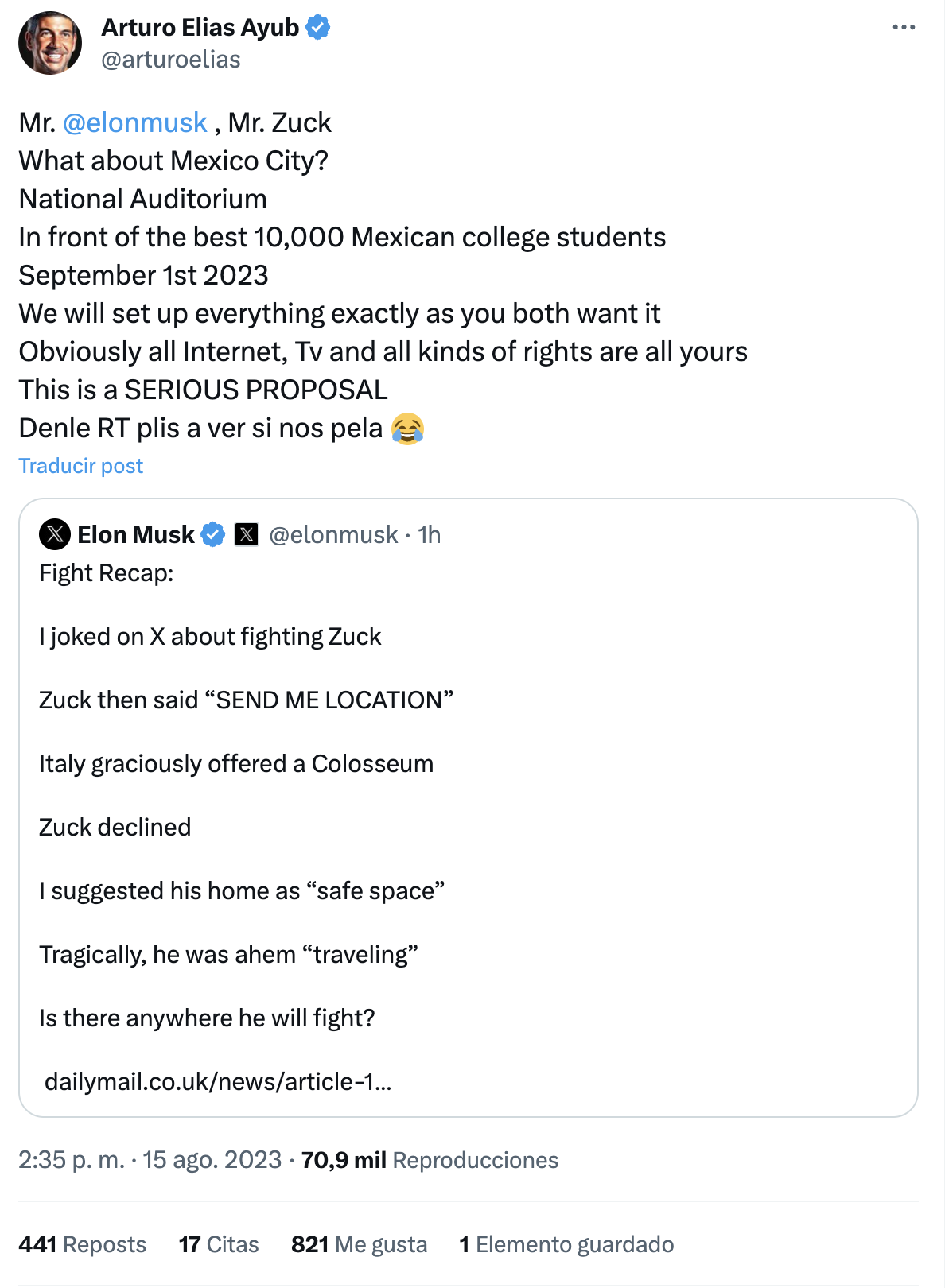The width and height of the screenshot is (945, 1288).
Task: Click the 70,9 mil Reproducciones count
Action: [x=430, y=1160]
